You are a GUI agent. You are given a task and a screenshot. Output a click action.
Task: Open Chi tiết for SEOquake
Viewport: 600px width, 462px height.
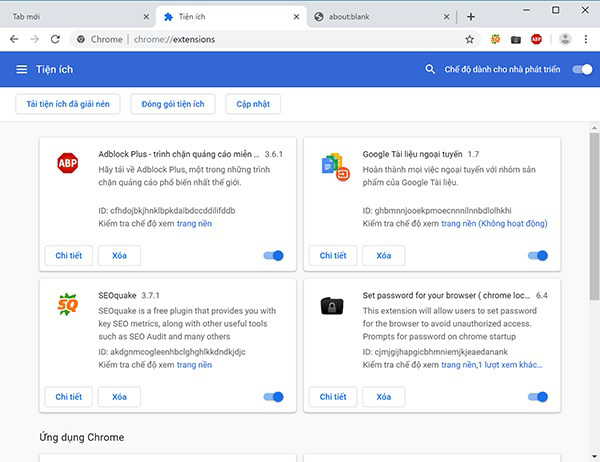coord(69,397)
